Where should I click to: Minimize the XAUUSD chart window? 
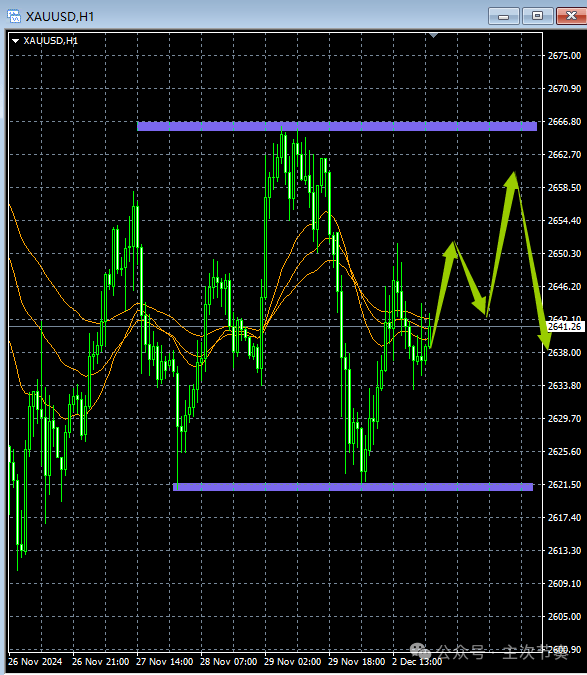click(x=504, y=16)
